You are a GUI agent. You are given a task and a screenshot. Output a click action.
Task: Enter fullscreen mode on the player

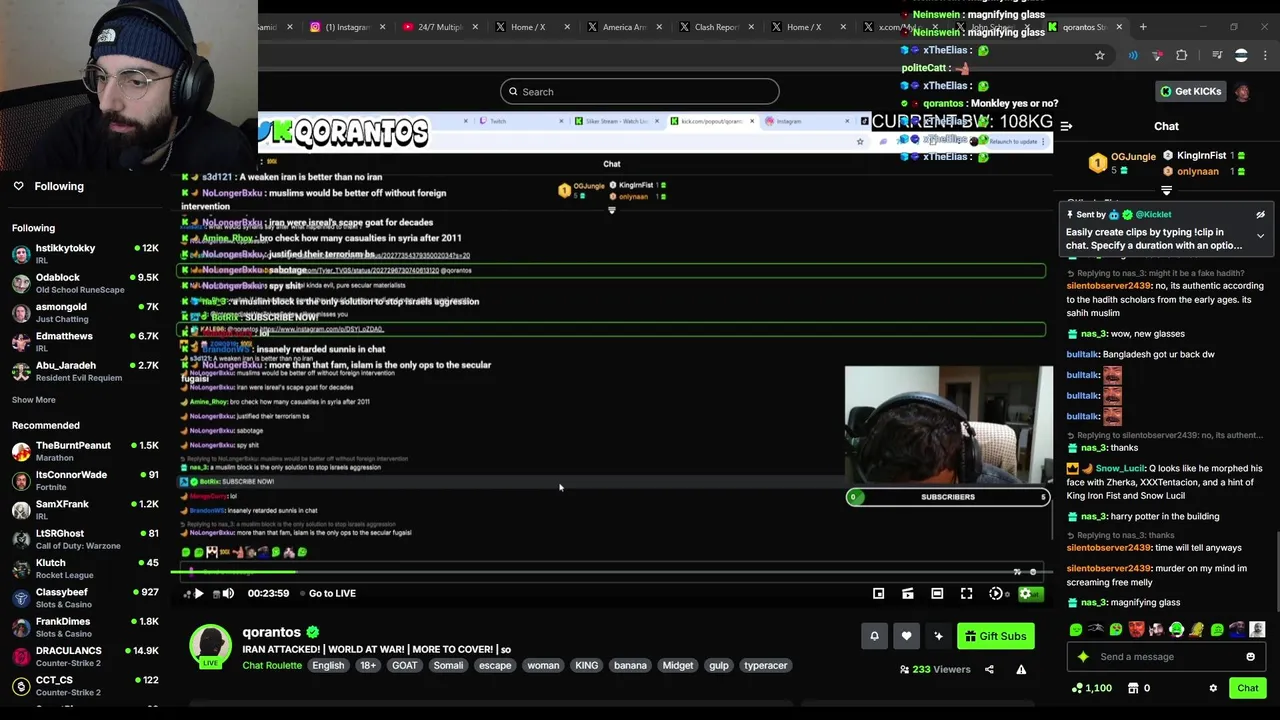pos(966,594)
